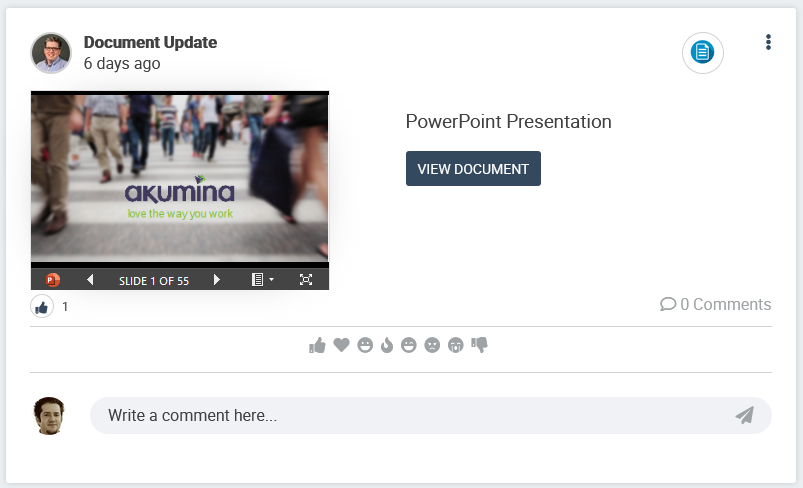Toggle the like button beside the count

[x=42, y=307]
